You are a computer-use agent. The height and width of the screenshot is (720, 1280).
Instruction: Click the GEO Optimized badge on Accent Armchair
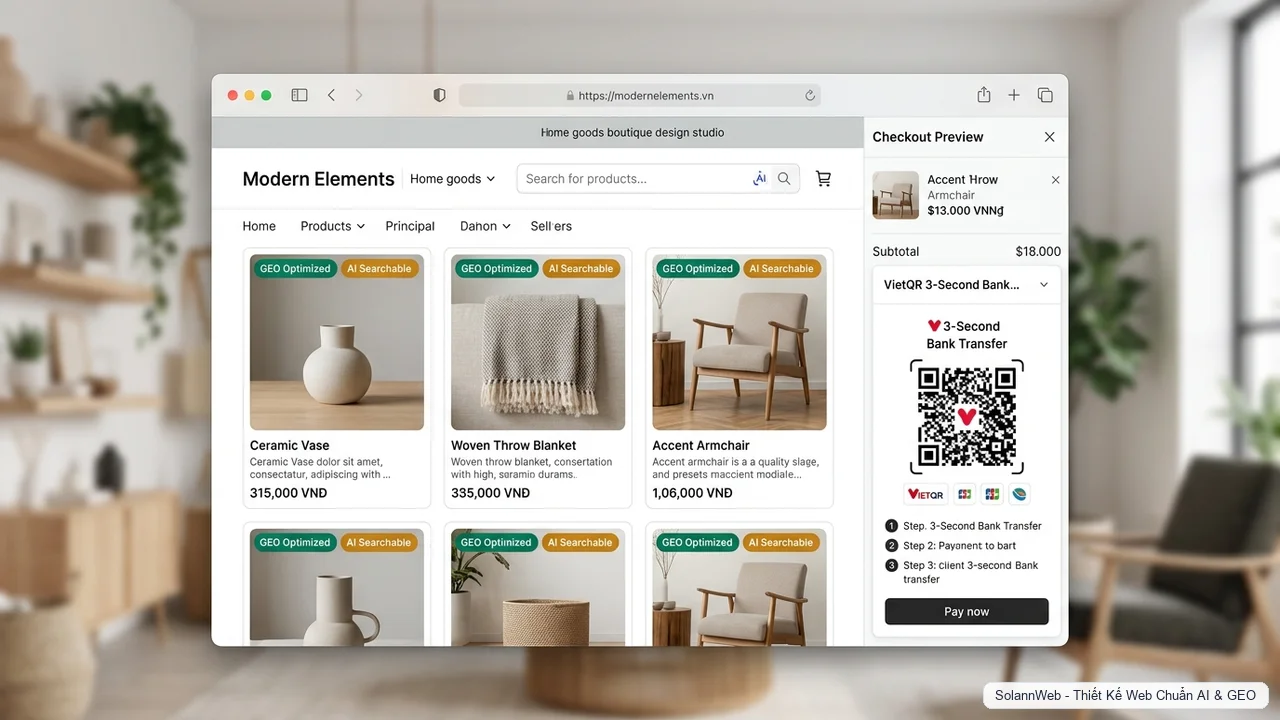(698, 269)
